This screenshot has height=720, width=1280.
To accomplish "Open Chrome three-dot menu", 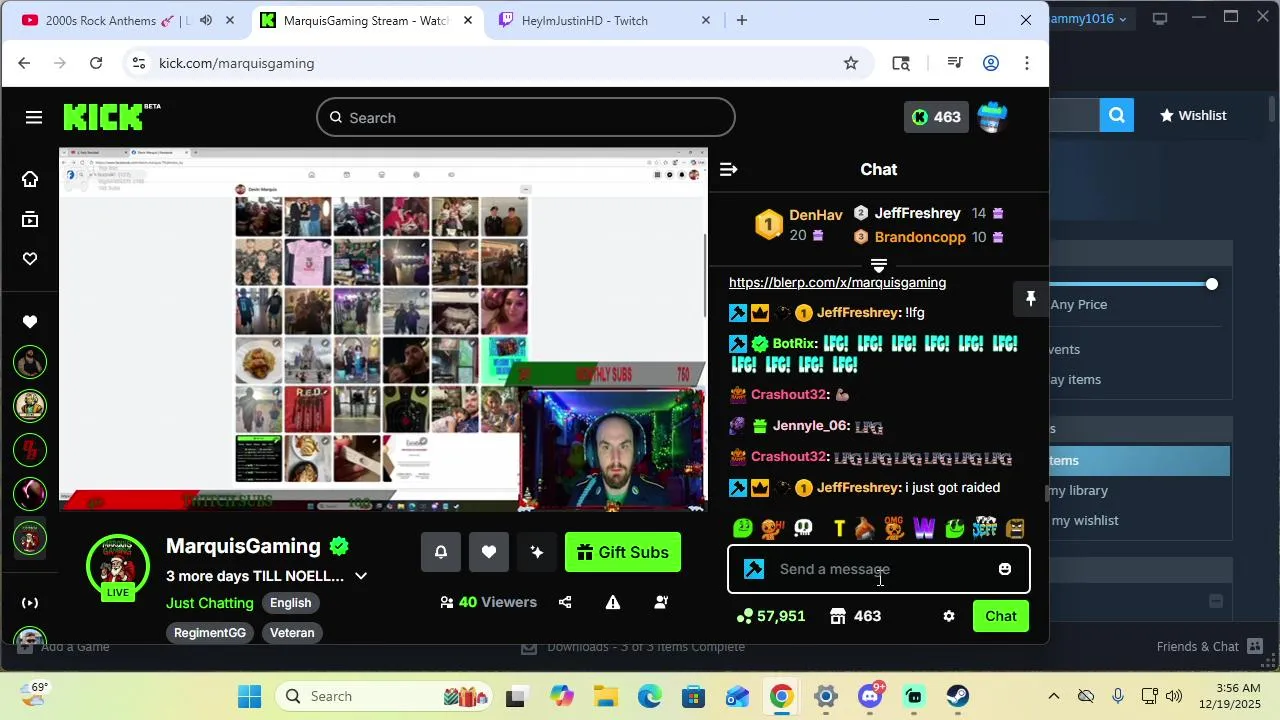I will (1027, 63).
